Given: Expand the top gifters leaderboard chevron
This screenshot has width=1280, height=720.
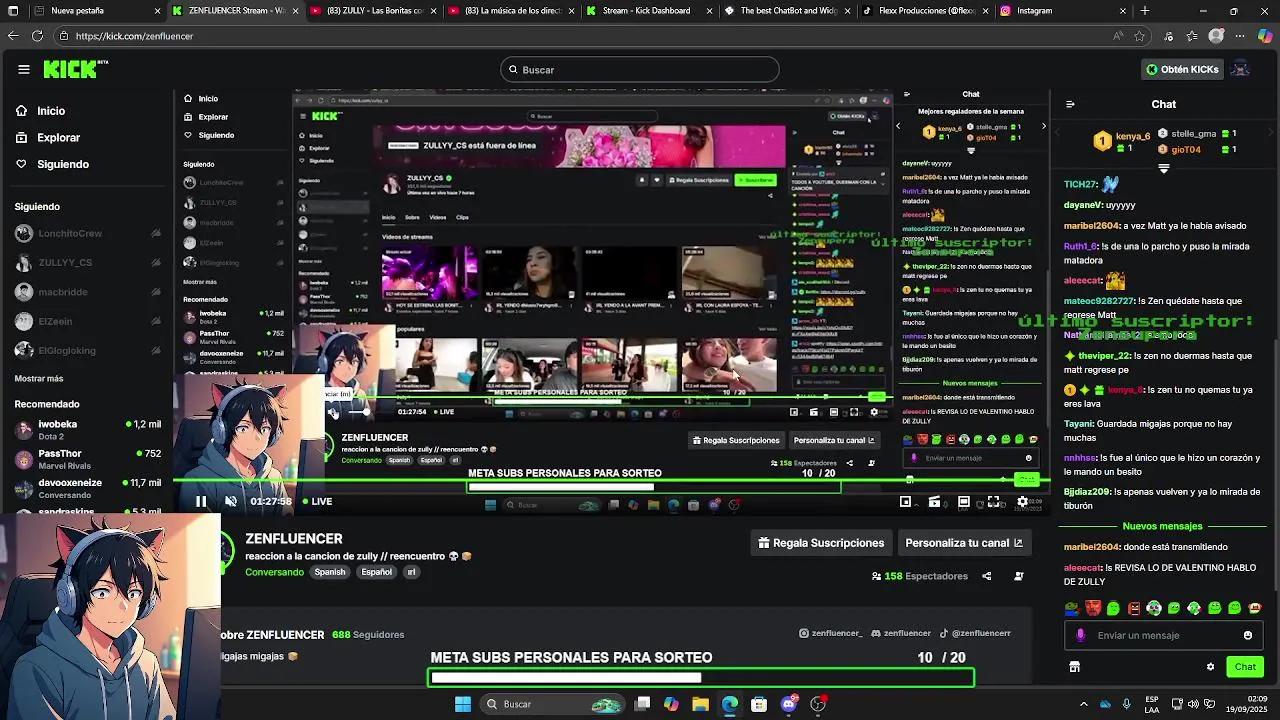Looking at the screenshot, I should [x=1163, y=170].
